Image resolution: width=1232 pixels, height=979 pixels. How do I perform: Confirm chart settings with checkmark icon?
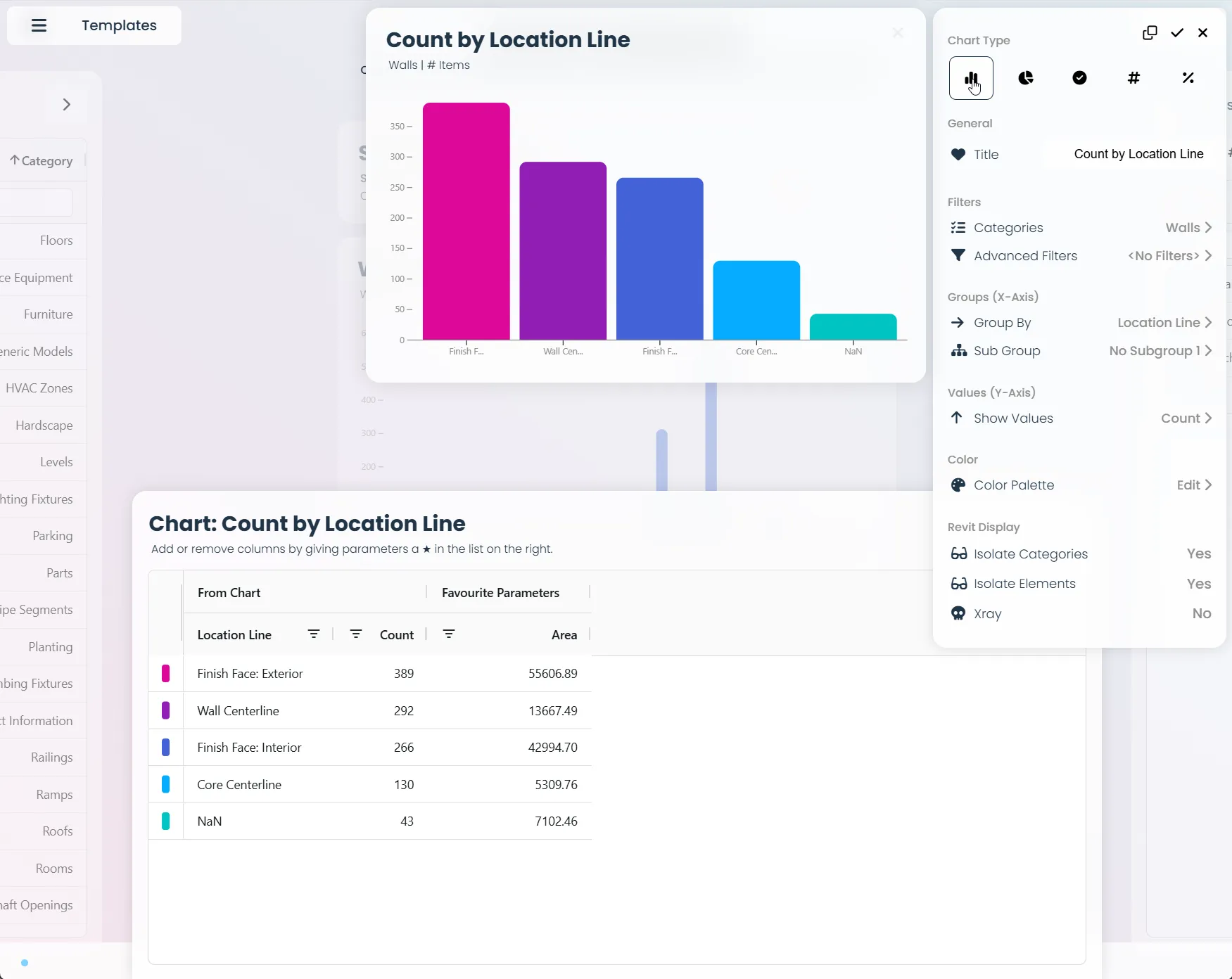1177,33
